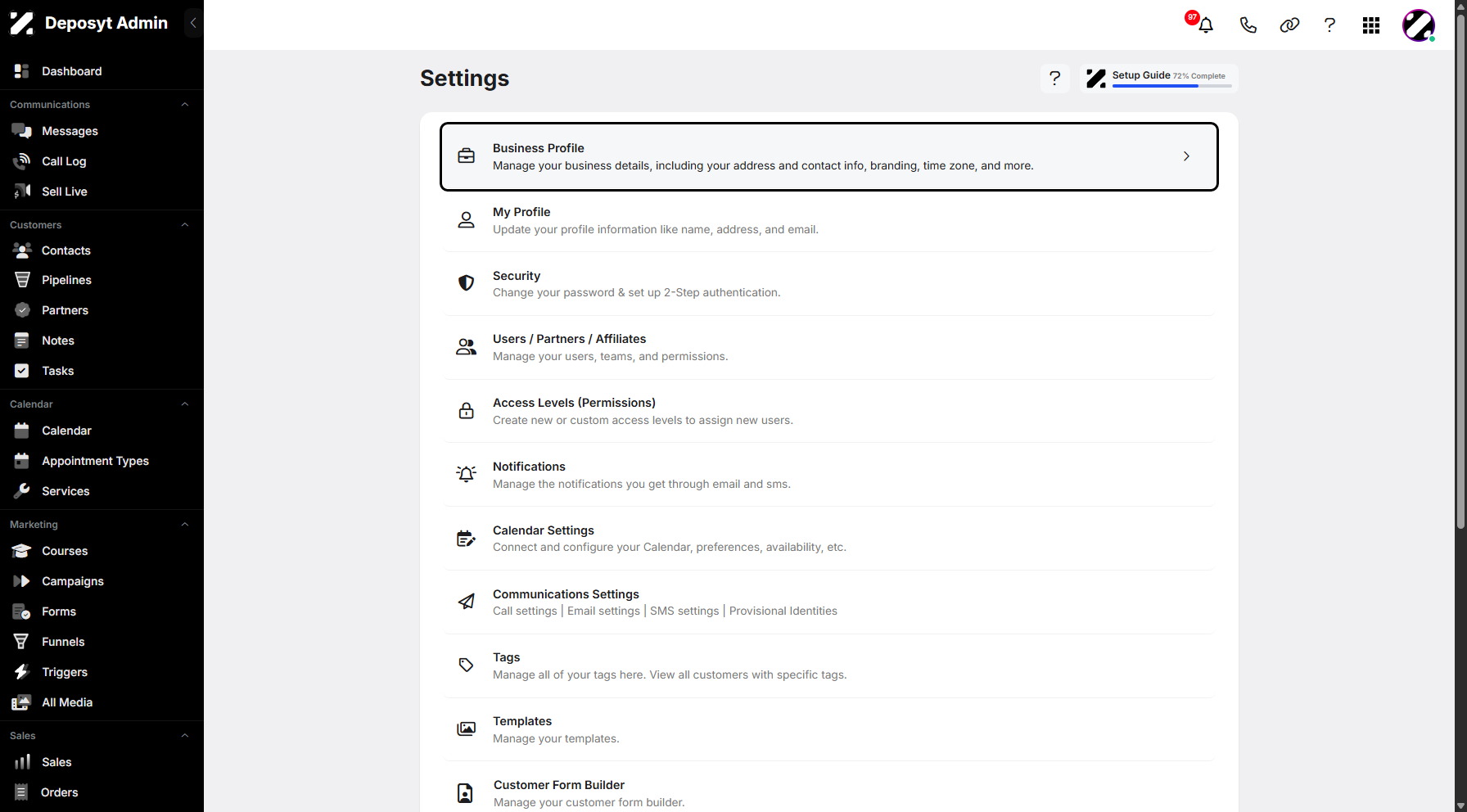The image size is (1467, 812).
Task: Click the page vertical scrollbar
Action: 1460,270
